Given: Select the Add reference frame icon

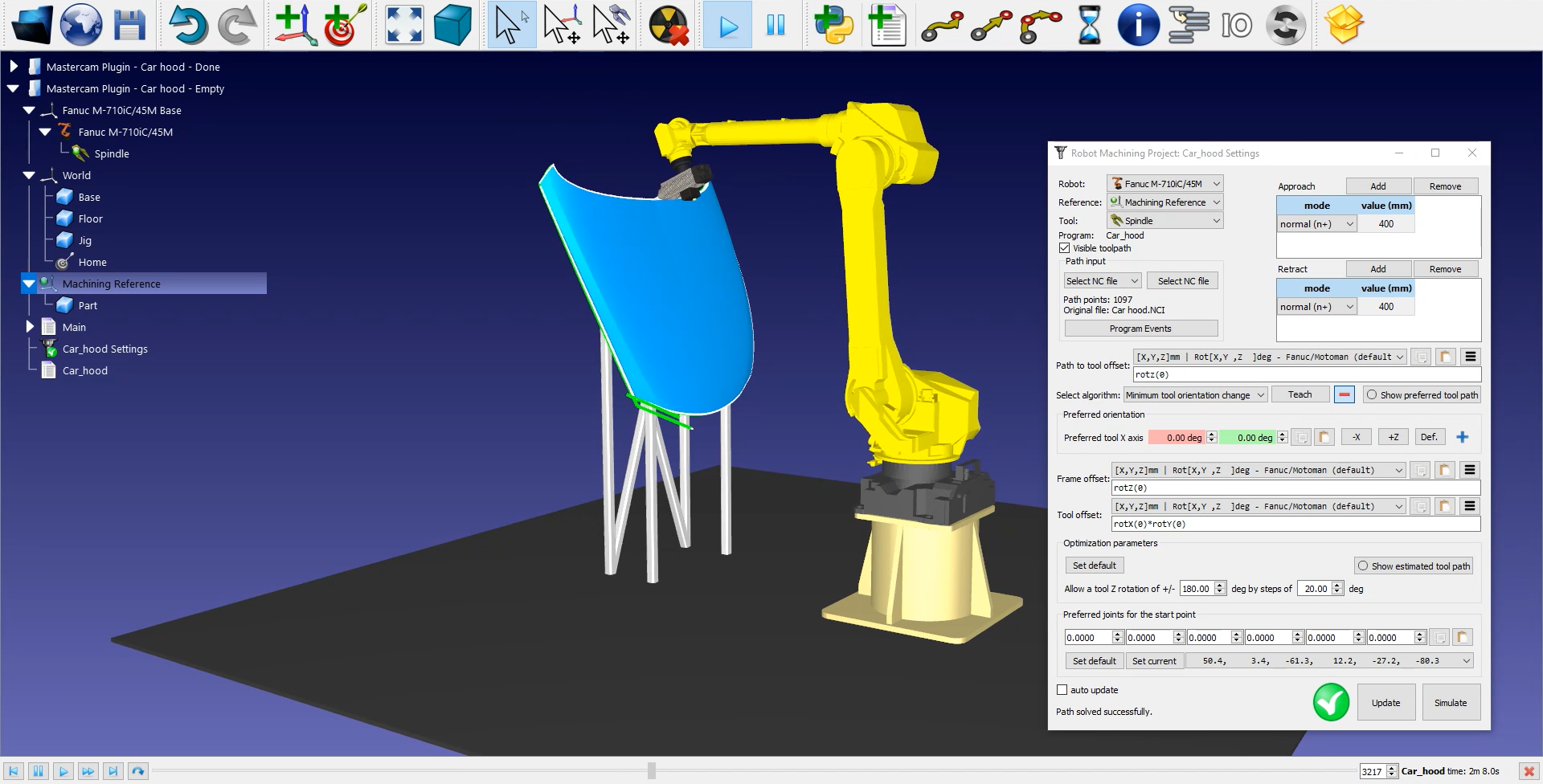Looking at the screenshot, I should coord(295,25).
